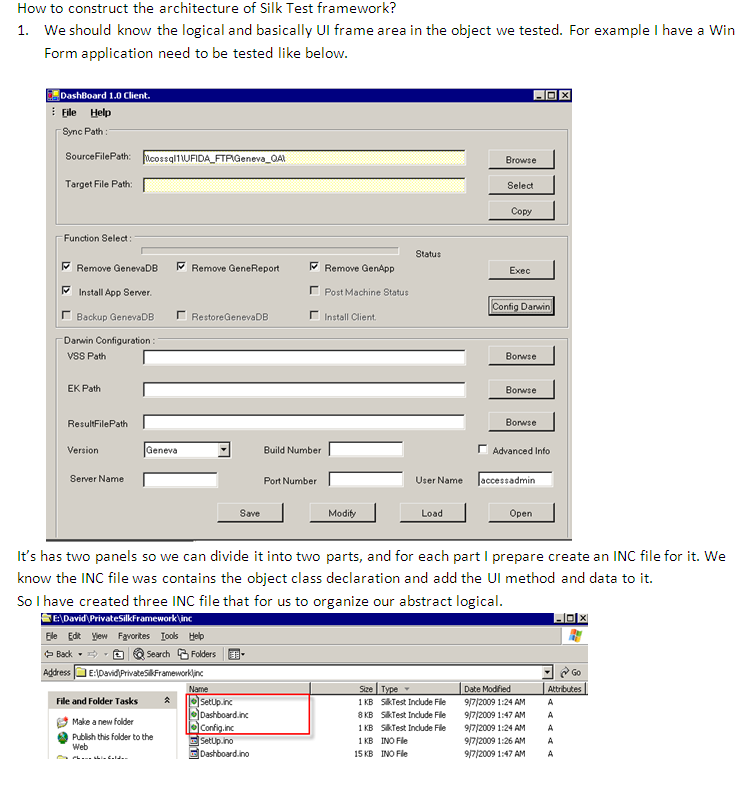The height and width of the screenshot is (790, 753).
Task: Click into the Target File Path field
Action: (x=304, y=185)
